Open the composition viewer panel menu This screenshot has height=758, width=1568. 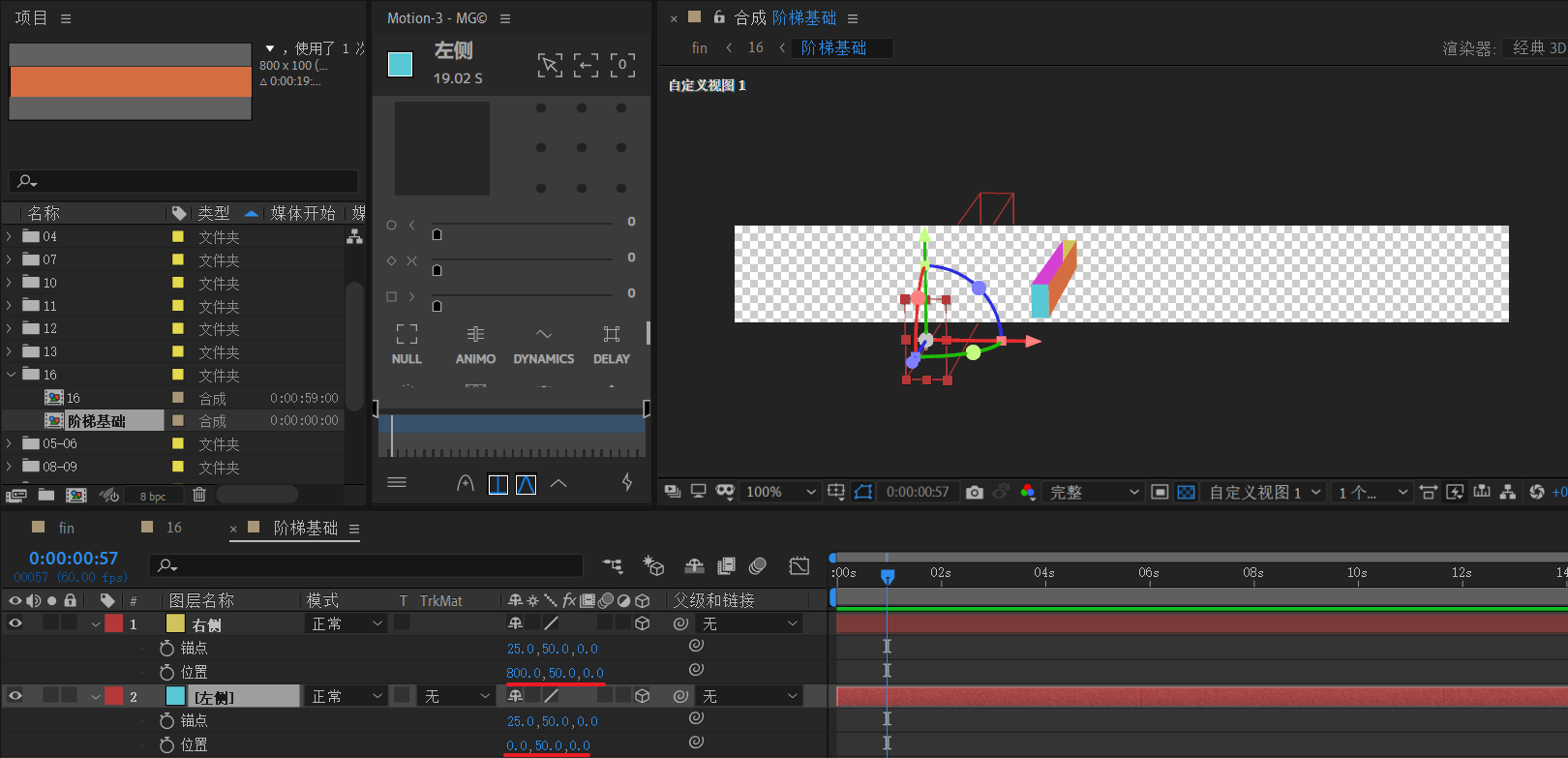click(853, 18)
